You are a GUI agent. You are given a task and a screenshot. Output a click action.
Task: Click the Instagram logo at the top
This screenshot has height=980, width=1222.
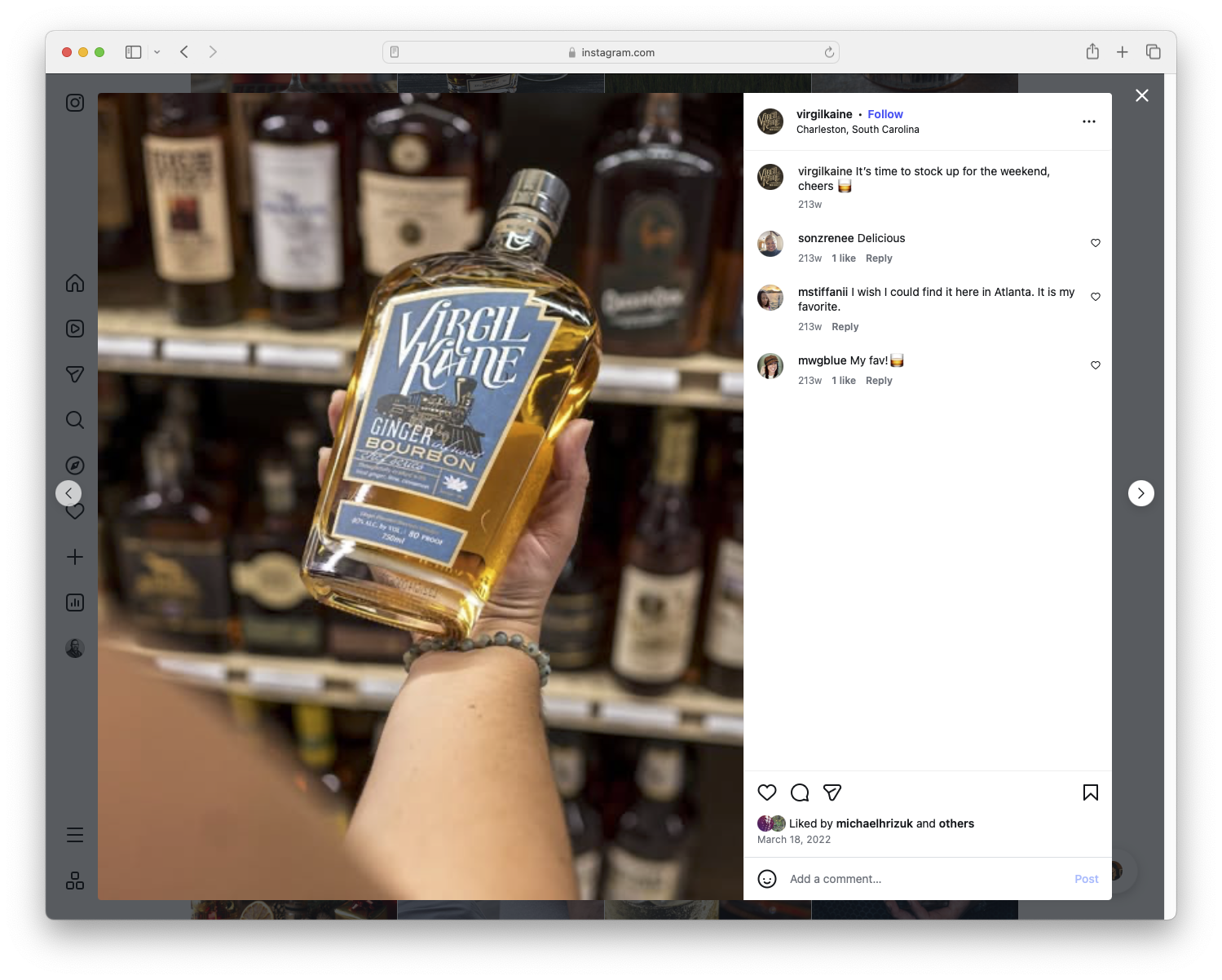point(74,103)
